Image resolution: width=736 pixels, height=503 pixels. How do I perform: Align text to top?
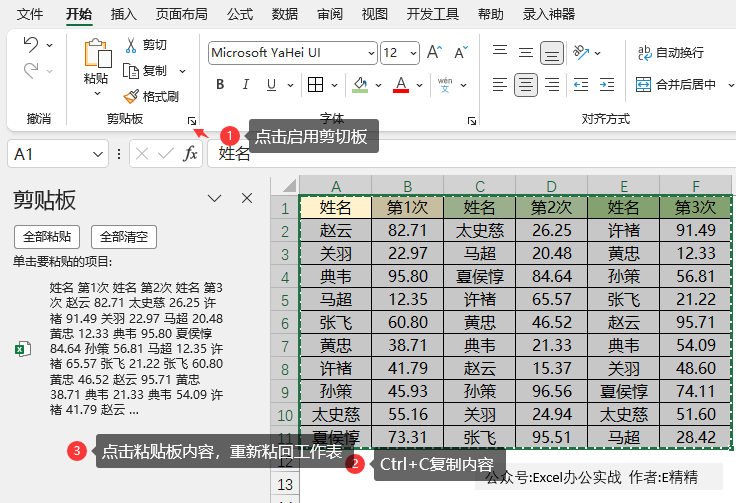coord(500,53)
